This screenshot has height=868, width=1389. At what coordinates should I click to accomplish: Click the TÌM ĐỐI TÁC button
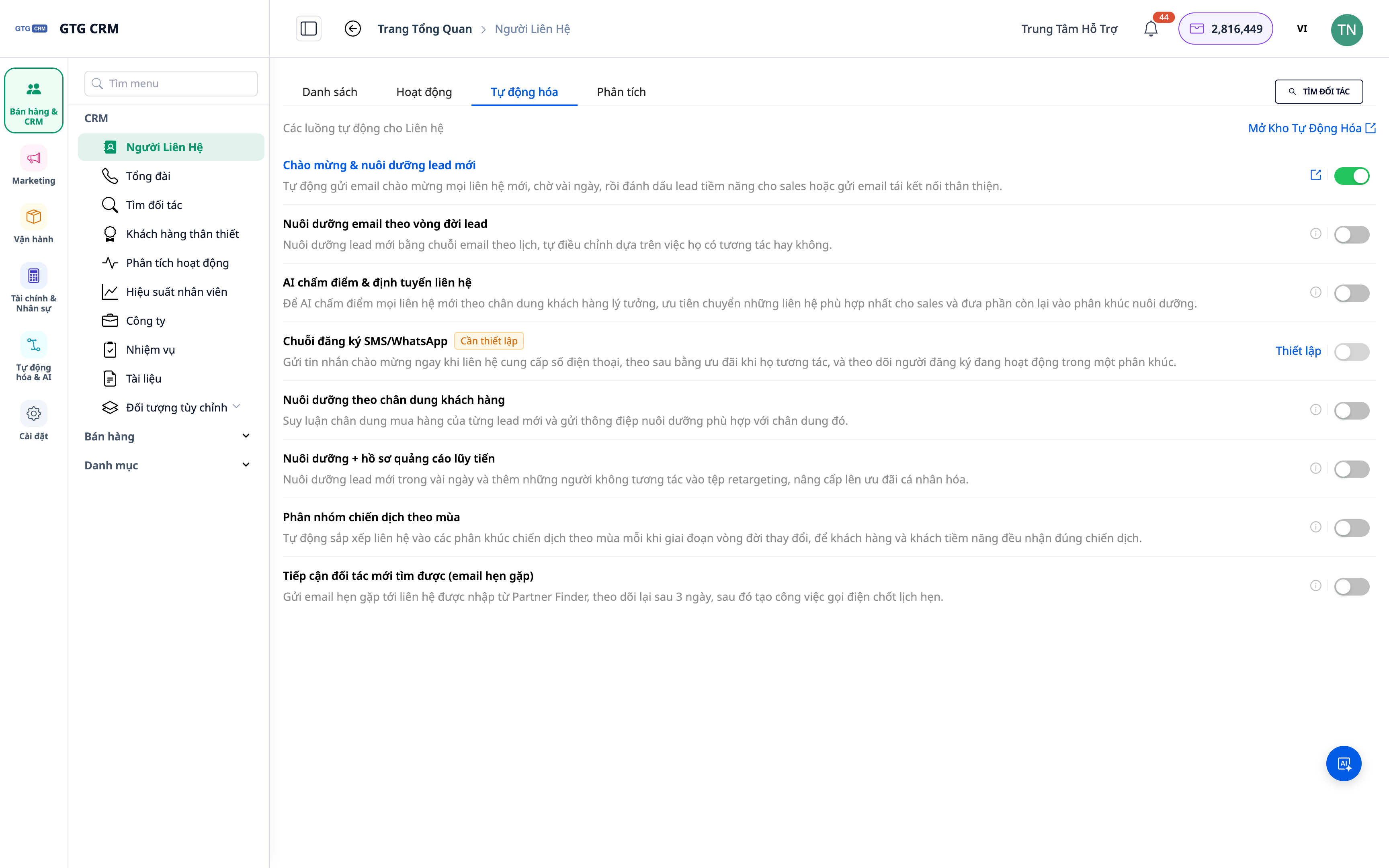(x=1318, y=91)
